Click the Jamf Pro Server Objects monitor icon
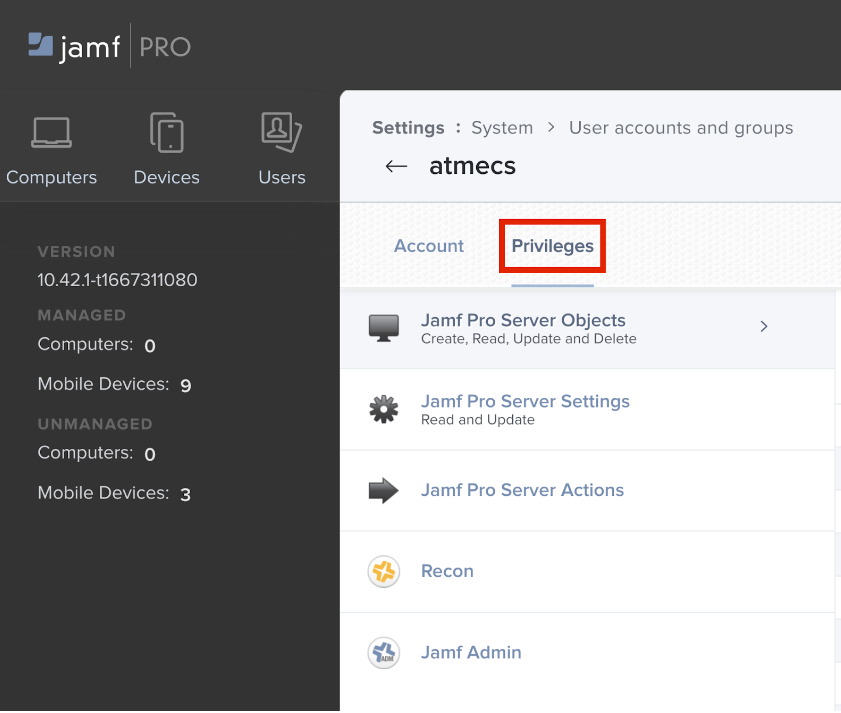 point(384,327)
